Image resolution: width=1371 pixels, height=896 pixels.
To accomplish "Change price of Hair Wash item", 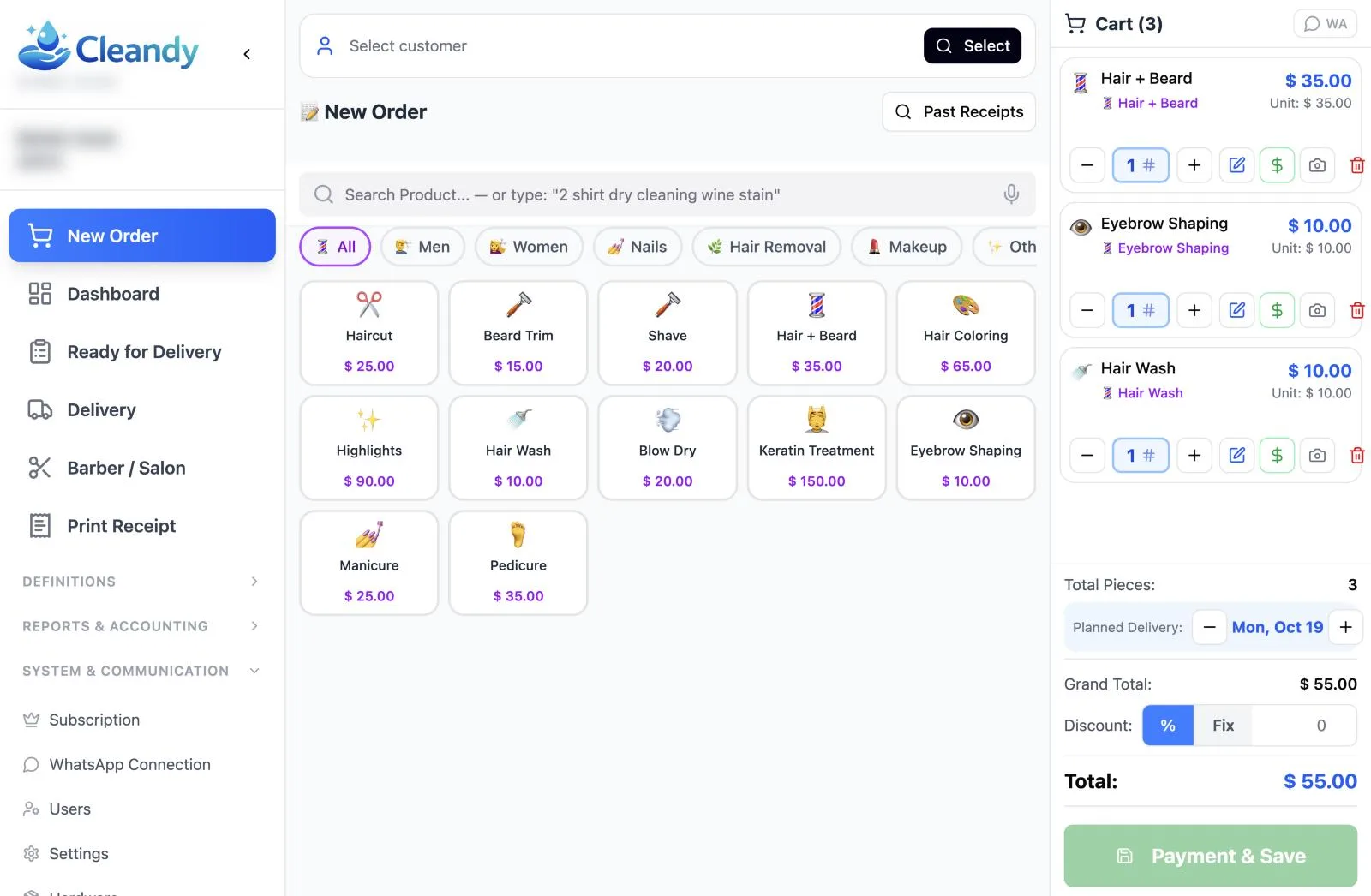I will [x=1277, y=455].
